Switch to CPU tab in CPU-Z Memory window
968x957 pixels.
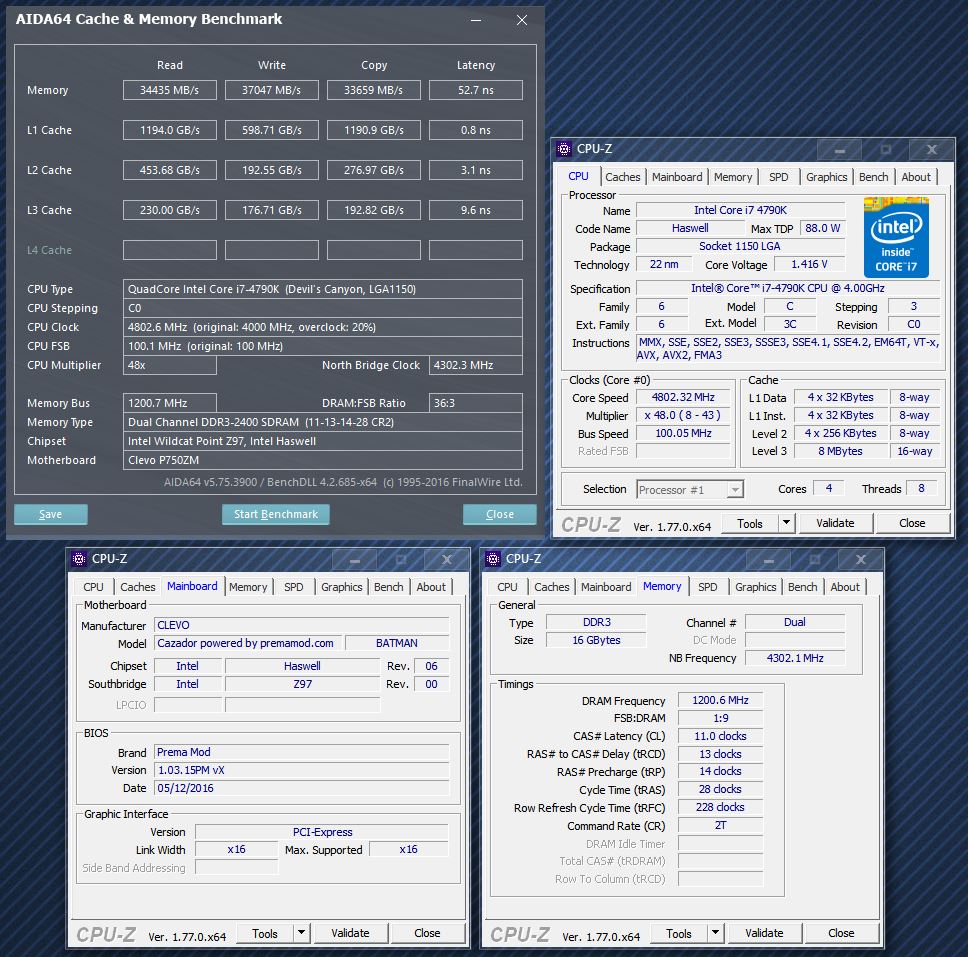pyautogui.click(x=507, y=587)
